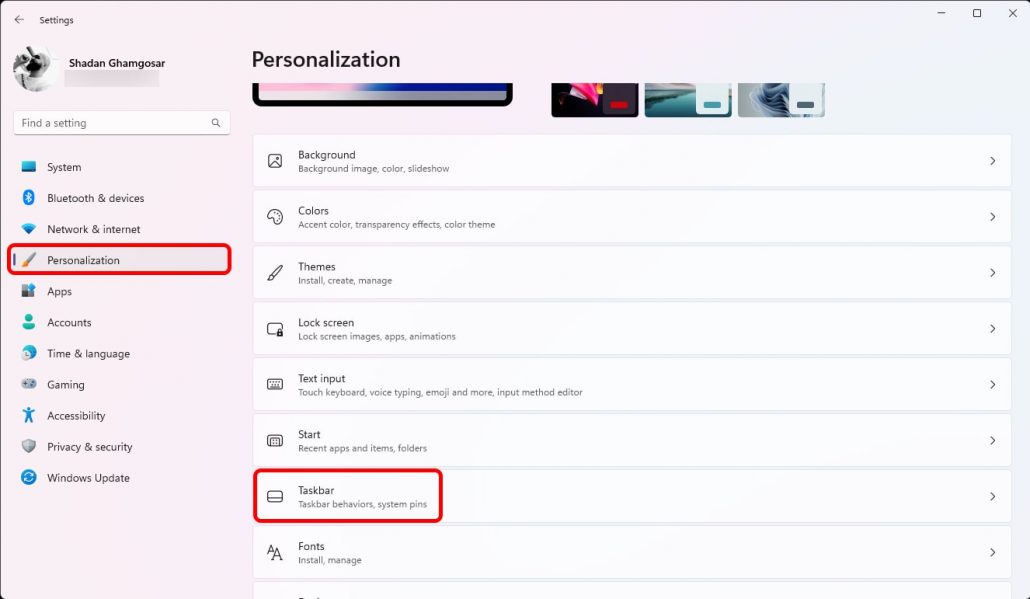1030x599 pixels.
Task: Click the Accessibility figure icon
Action: point(29,415)
